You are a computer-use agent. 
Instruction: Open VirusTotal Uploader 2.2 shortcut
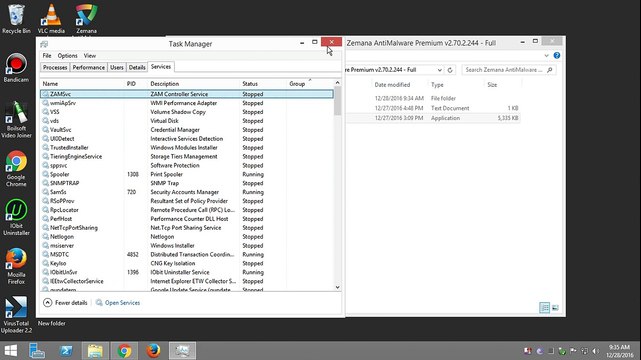pyautogui.click(x=16, y=315)
